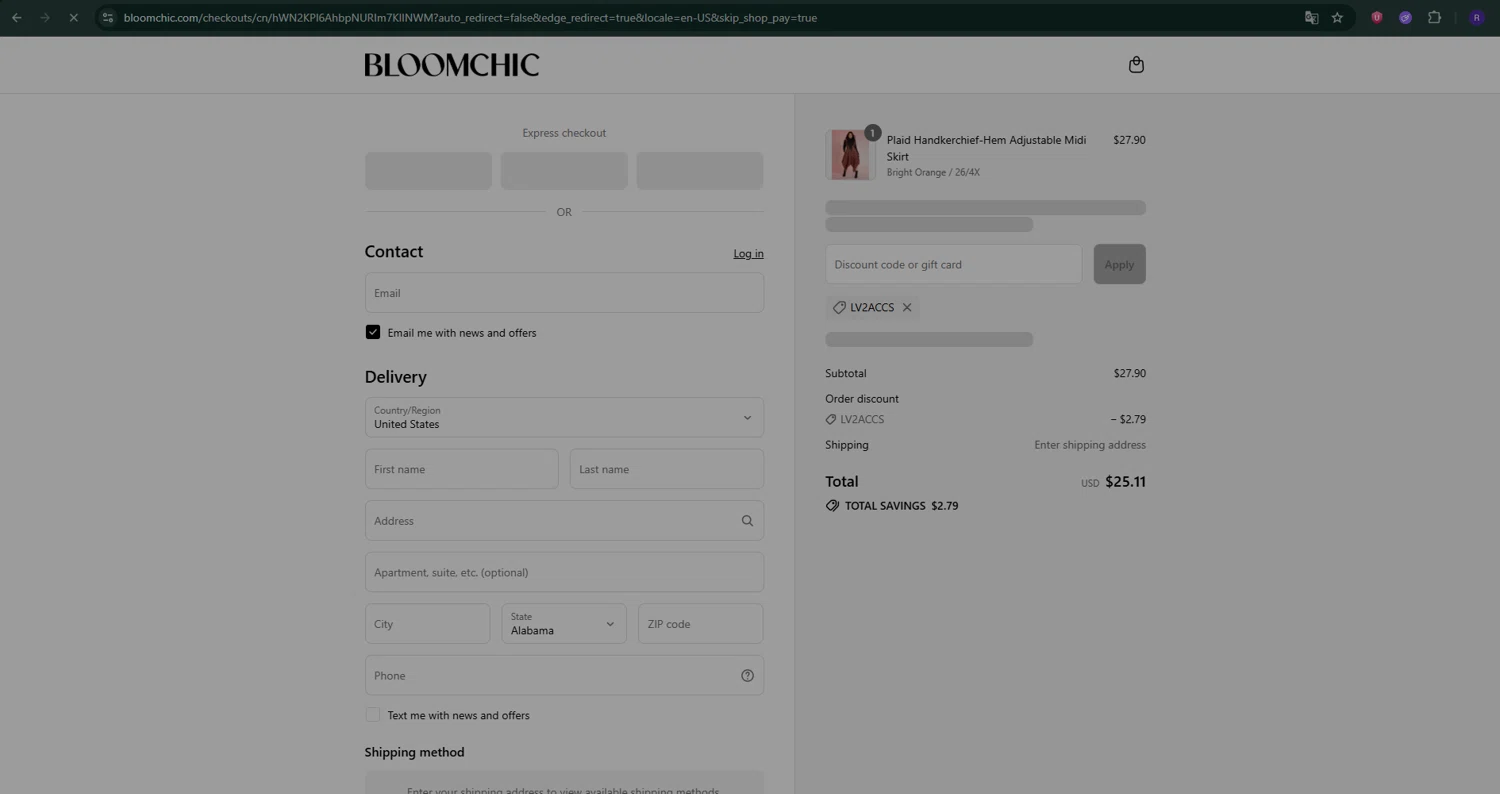1500x794 pixels.
Task: Focus the ZIP code field
Action: point(701,624)
